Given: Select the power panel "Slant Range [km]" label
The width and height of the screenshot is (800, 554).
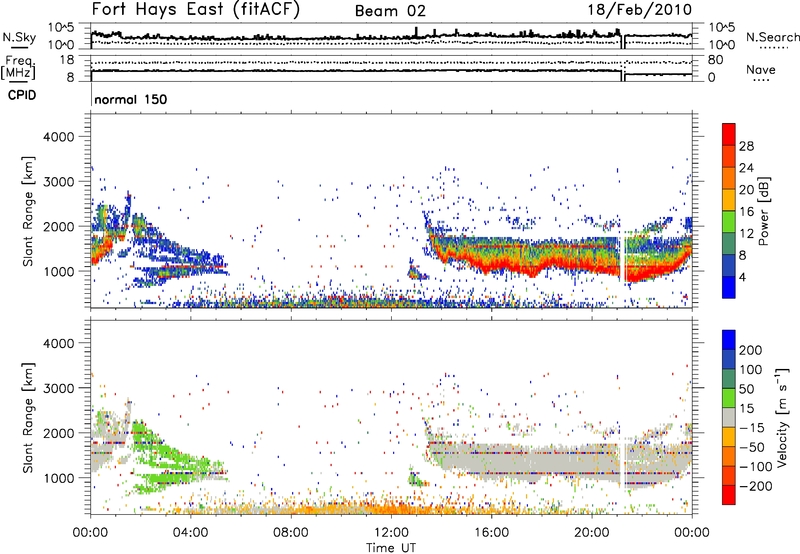Looking at the screenshot, I should [x=28, y=211].
